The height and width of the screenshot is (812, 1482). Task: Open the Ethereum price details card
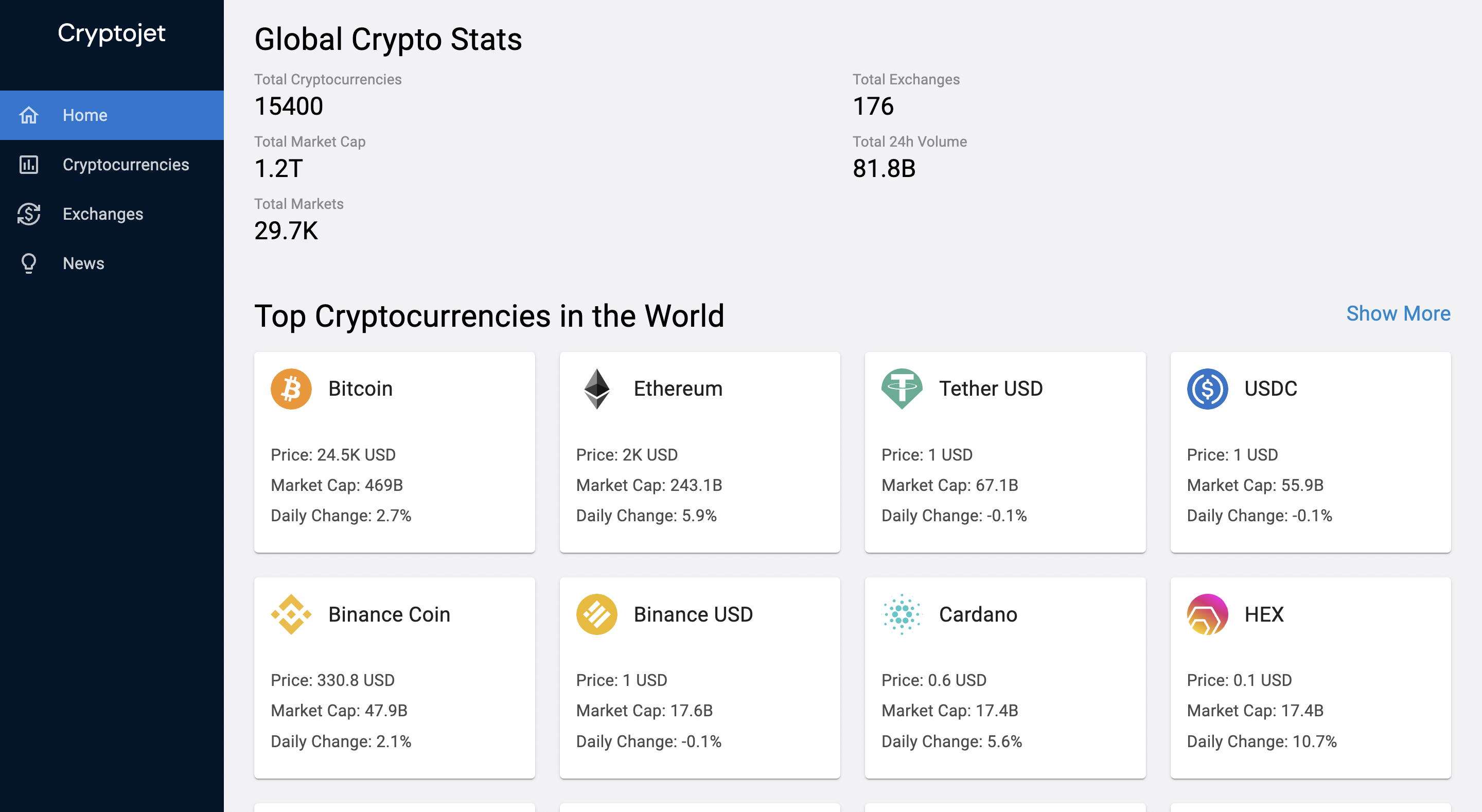coord(700,455)
